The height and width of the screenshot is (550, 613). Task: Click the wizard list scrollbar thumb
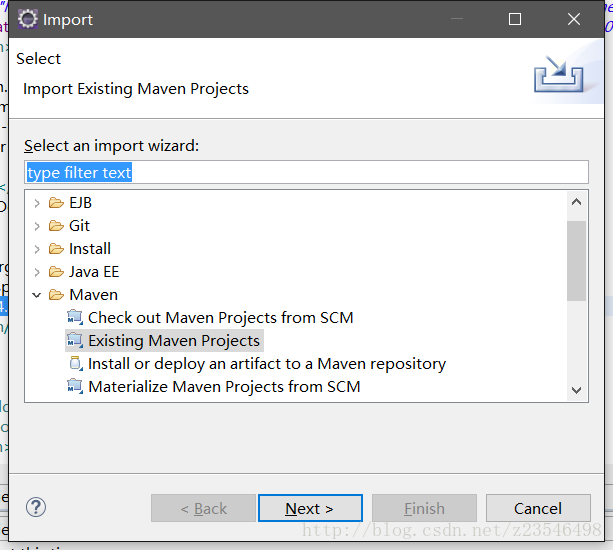click(576, 261)
